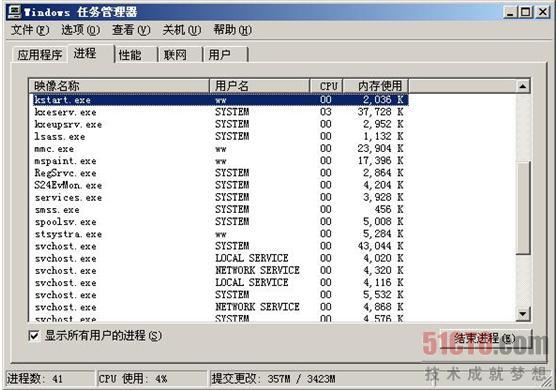Click the 23,904 K memory value
This screenshot has width=556, height=390.
coord(380,149)
